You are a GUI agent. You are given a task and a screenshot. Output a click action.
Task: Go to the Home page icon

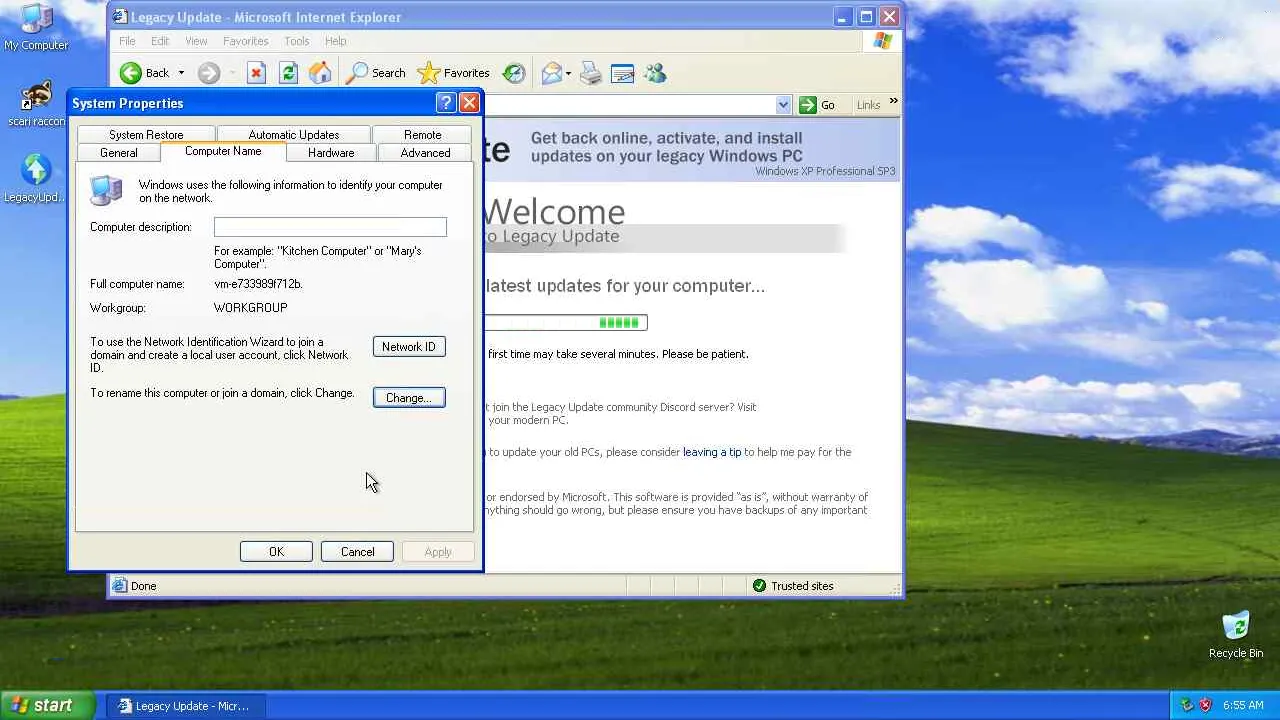click(320, 73)
